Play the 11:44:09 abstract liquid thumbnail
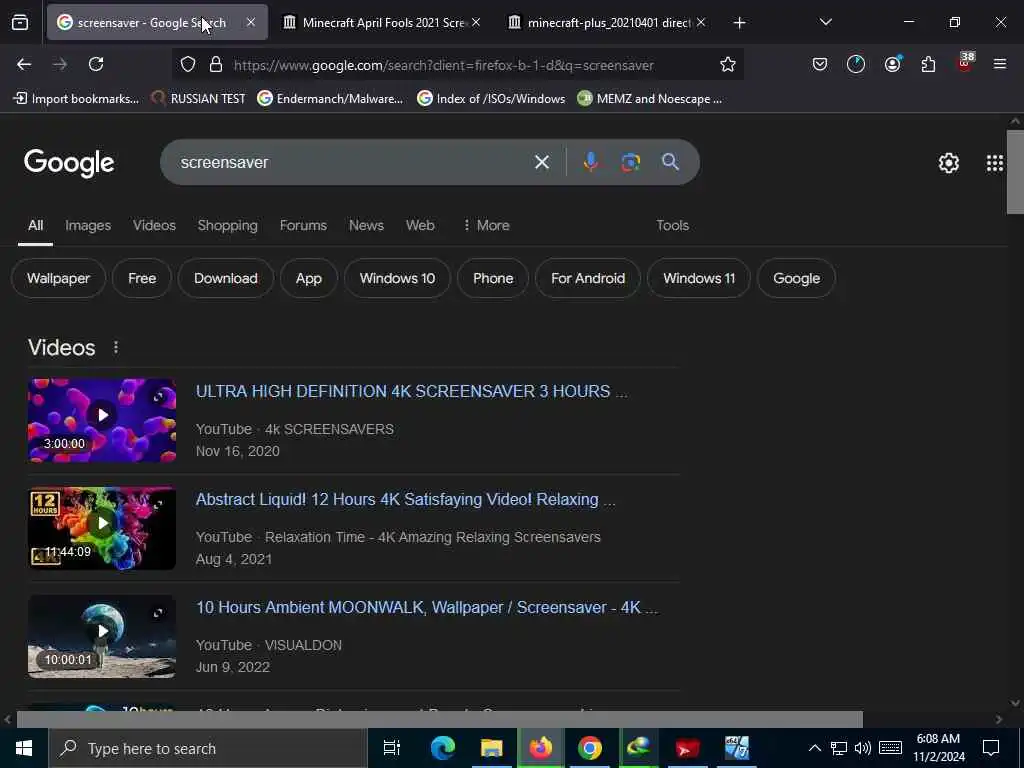Viewport: 1024px width, 768px height. 102,528
